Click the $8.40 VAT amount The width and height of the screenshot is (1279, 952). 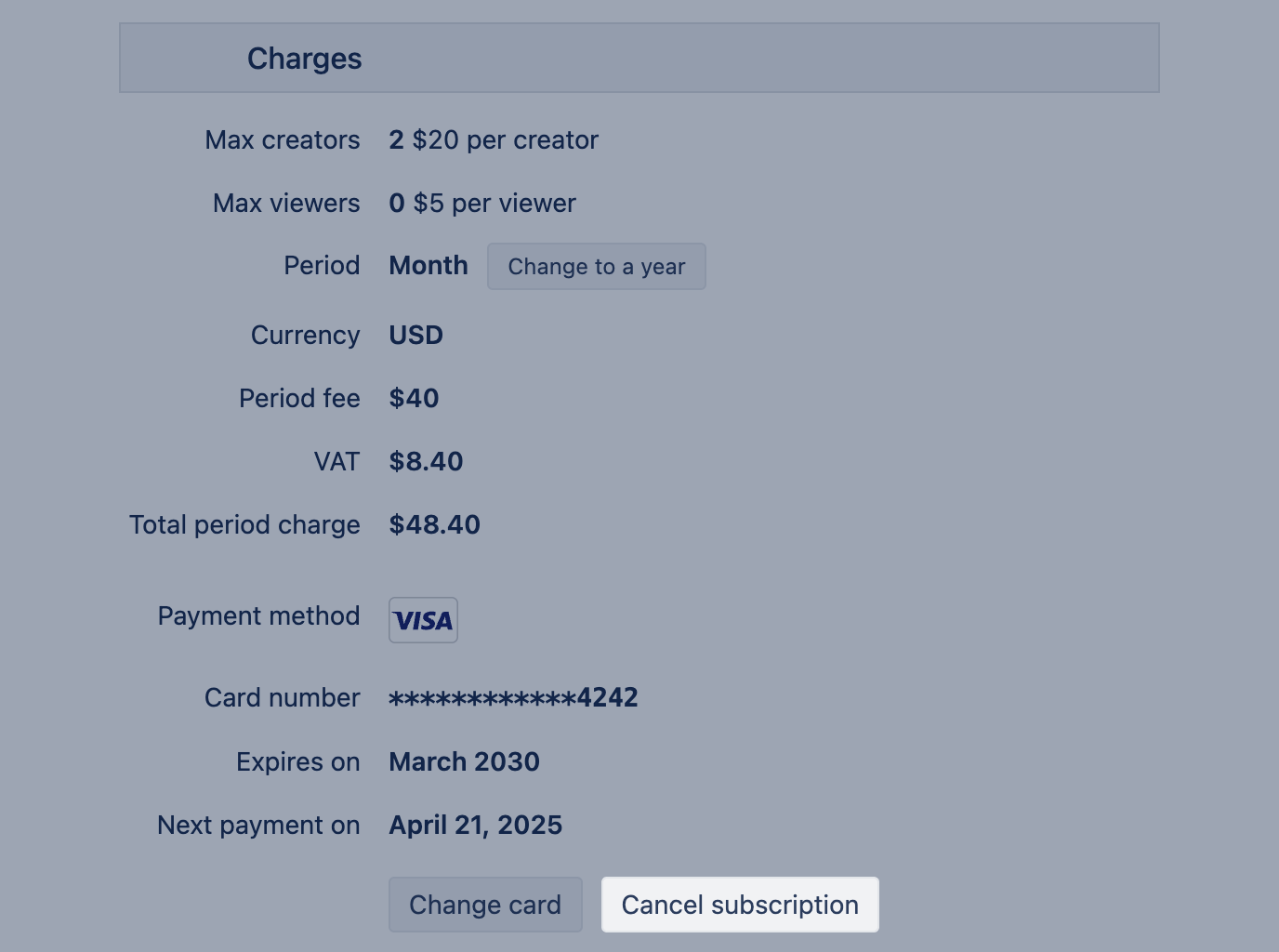(x=426, y=462)
